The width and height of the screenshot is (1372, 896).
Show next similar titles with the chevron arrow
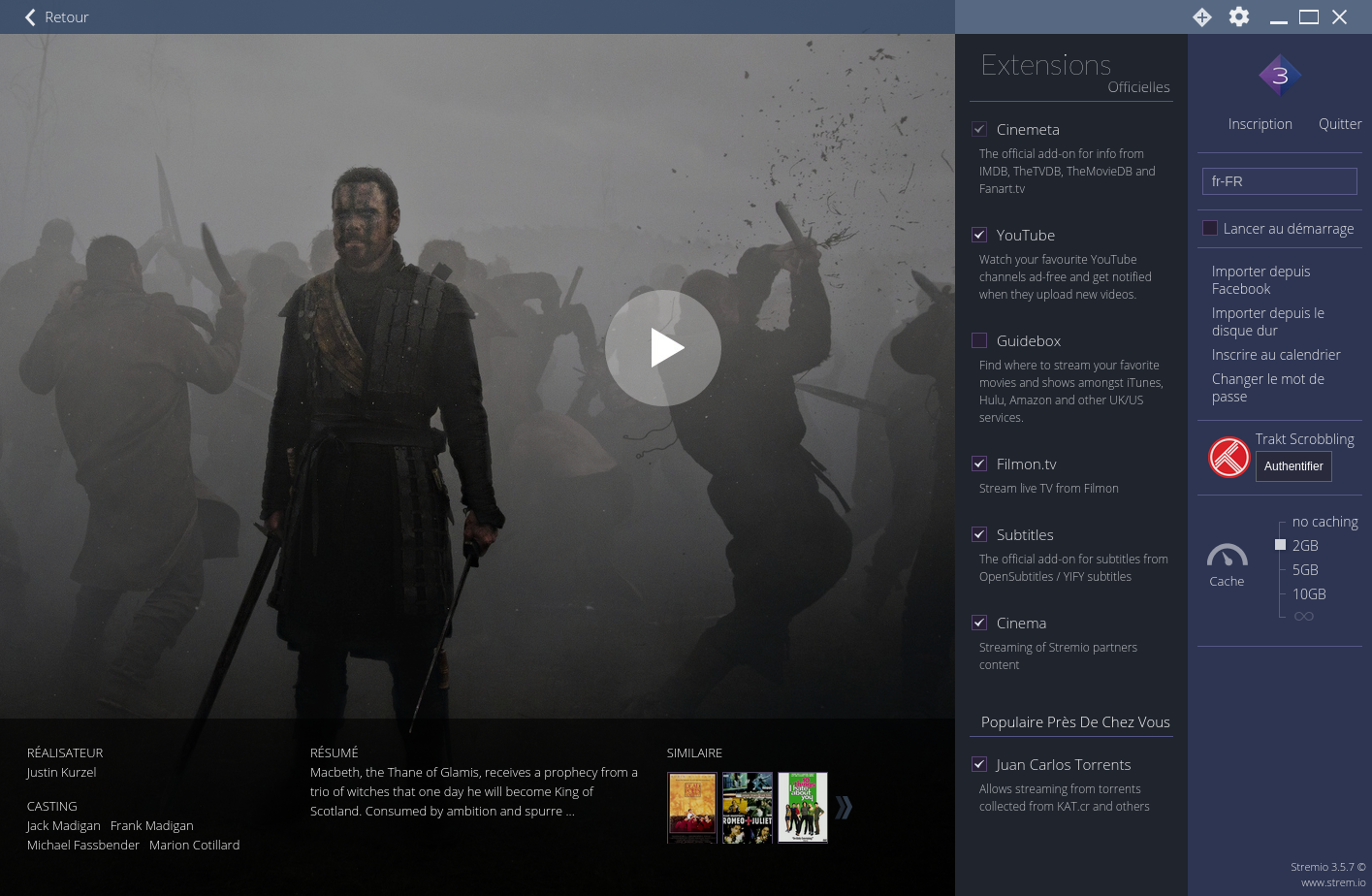point(844,807)
